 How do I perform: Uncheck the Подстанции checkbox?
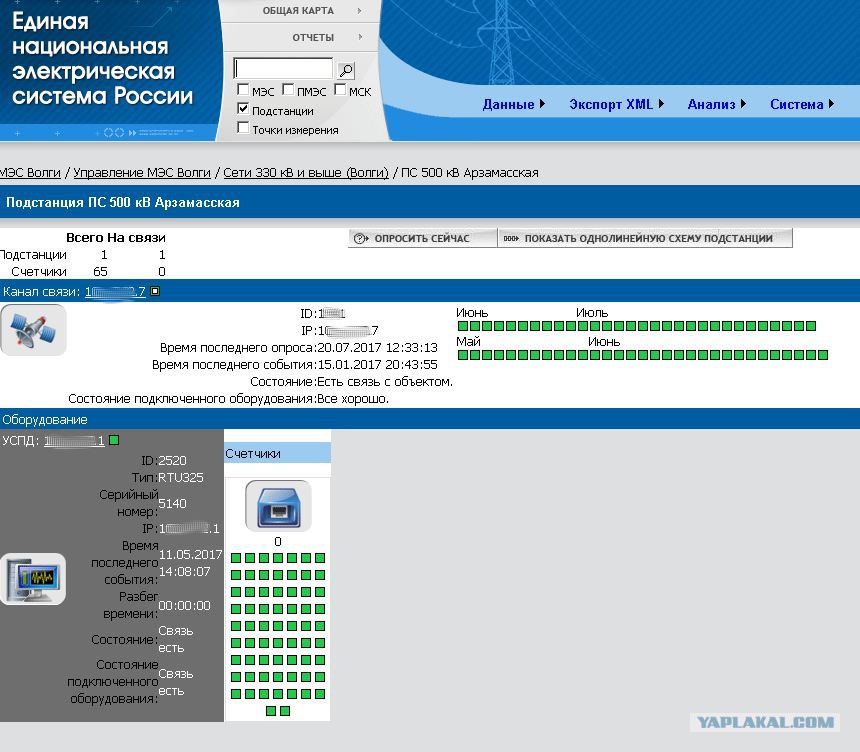tap(243, 109)
